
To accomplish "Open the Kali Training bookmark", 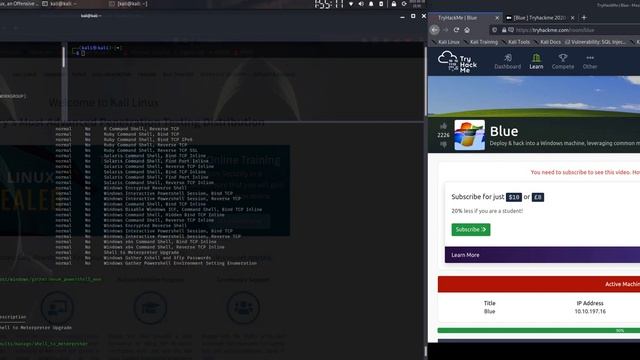I will click(480, 42).
